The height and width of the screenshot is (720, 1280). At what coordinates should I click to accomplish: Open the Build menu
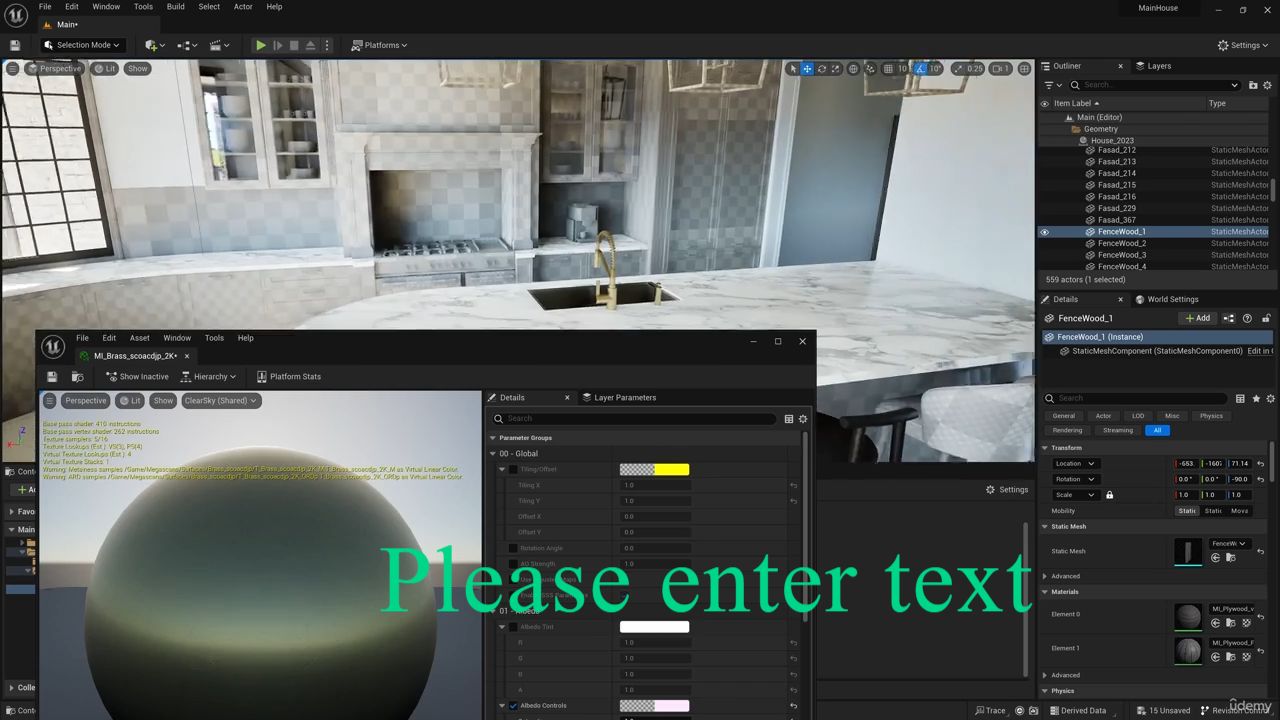coord(175,7)
